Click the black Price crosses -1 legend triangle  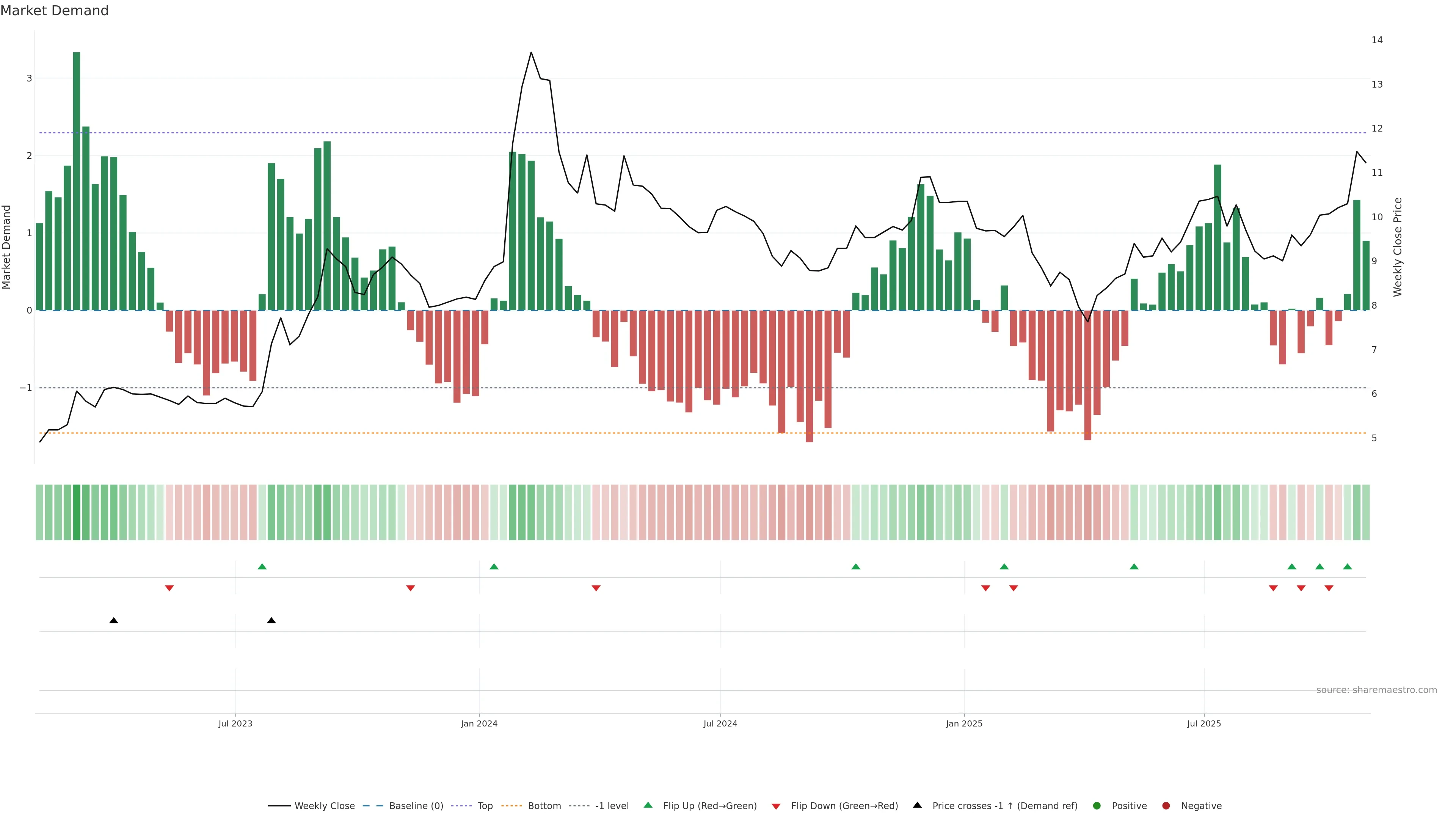[917, 805]
